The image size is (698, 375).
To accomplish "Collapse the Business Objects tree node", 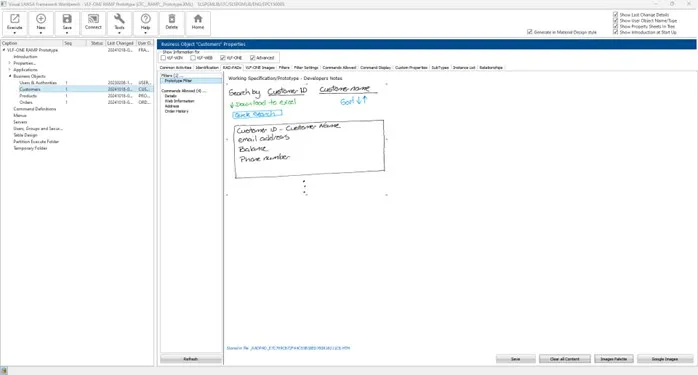I will [x=10, y=76].
